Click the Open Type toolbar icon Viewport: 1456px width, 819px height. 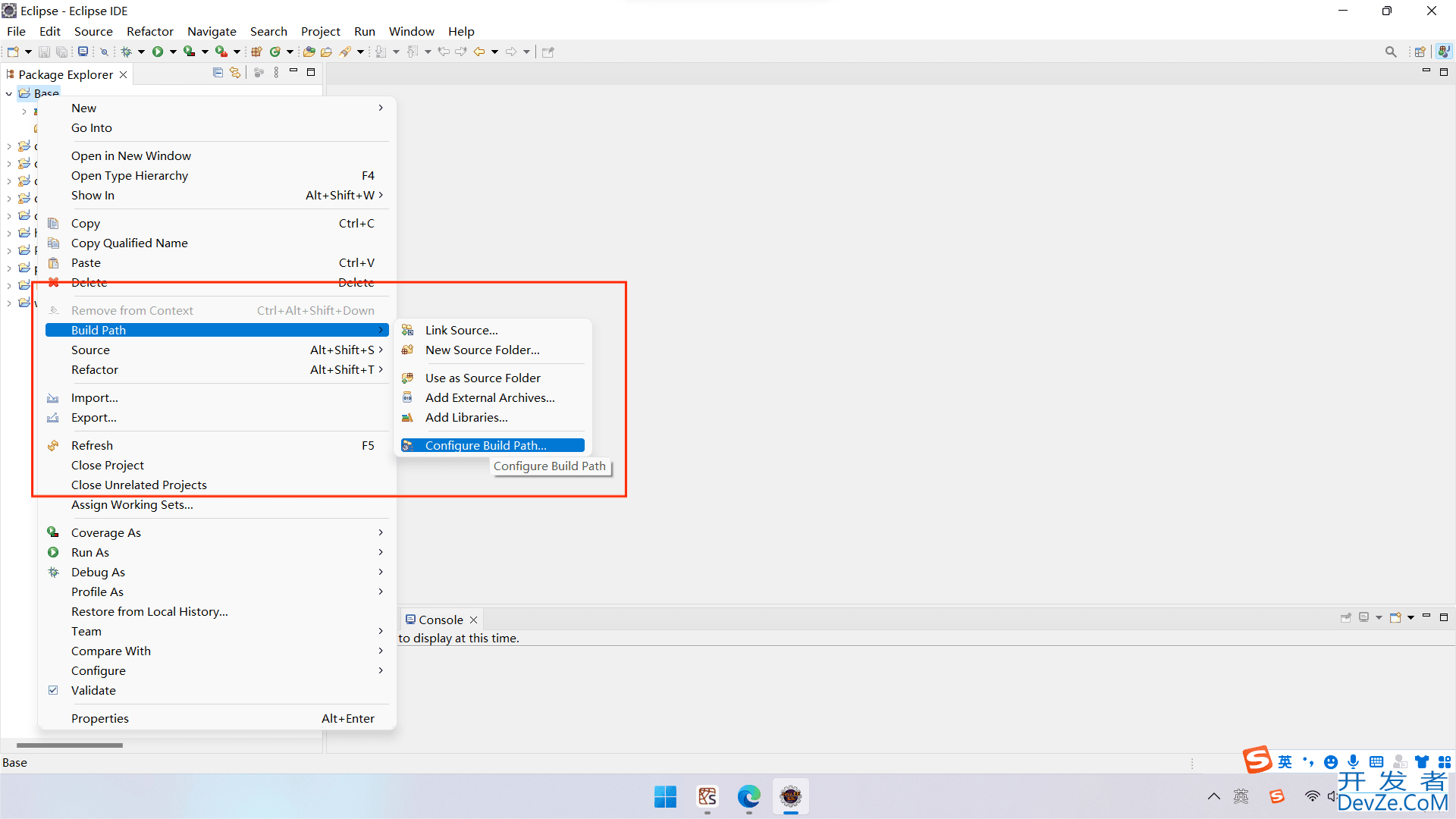point(309,52)
